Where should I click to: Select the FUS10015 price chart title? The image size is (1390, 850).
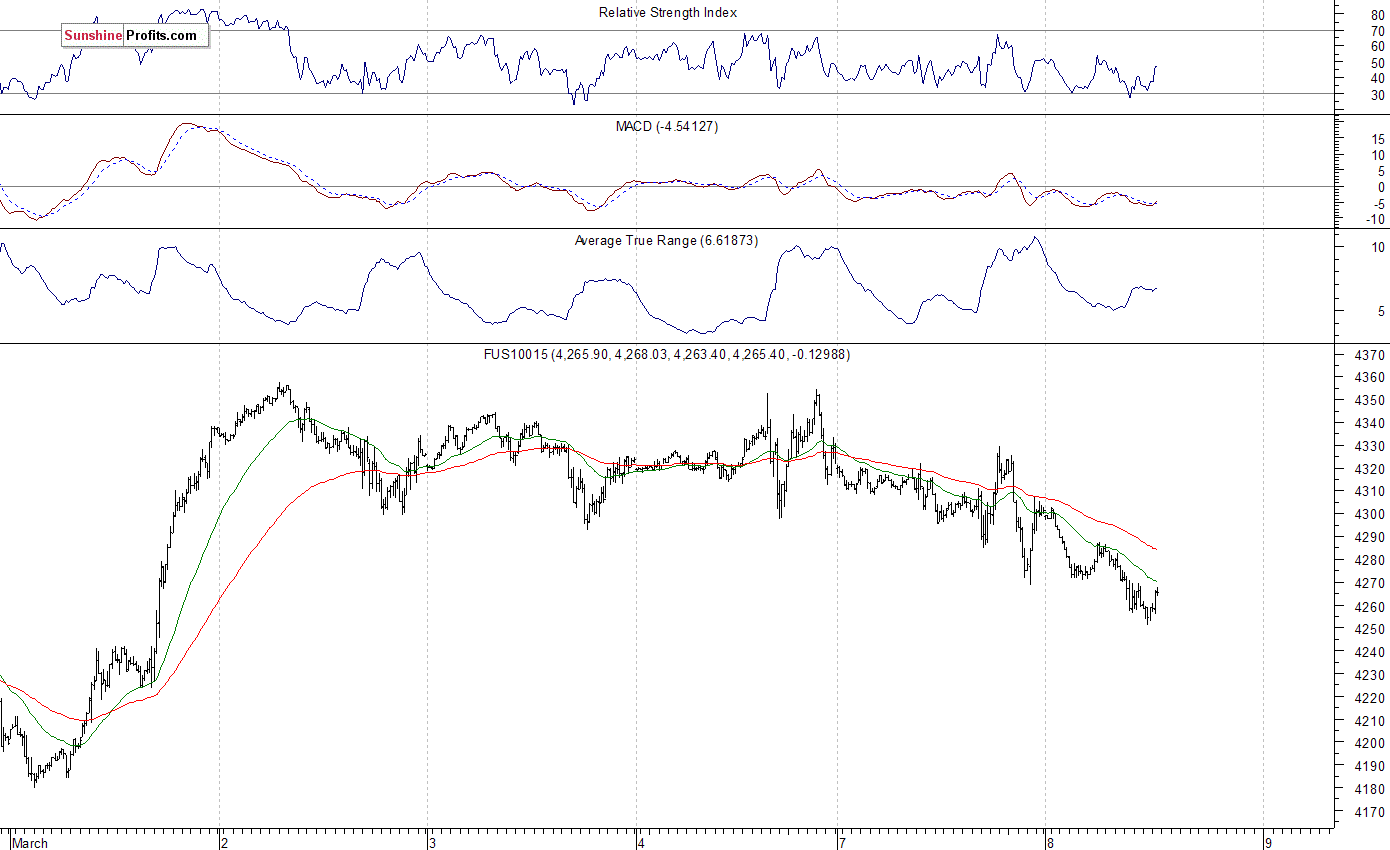667,354
